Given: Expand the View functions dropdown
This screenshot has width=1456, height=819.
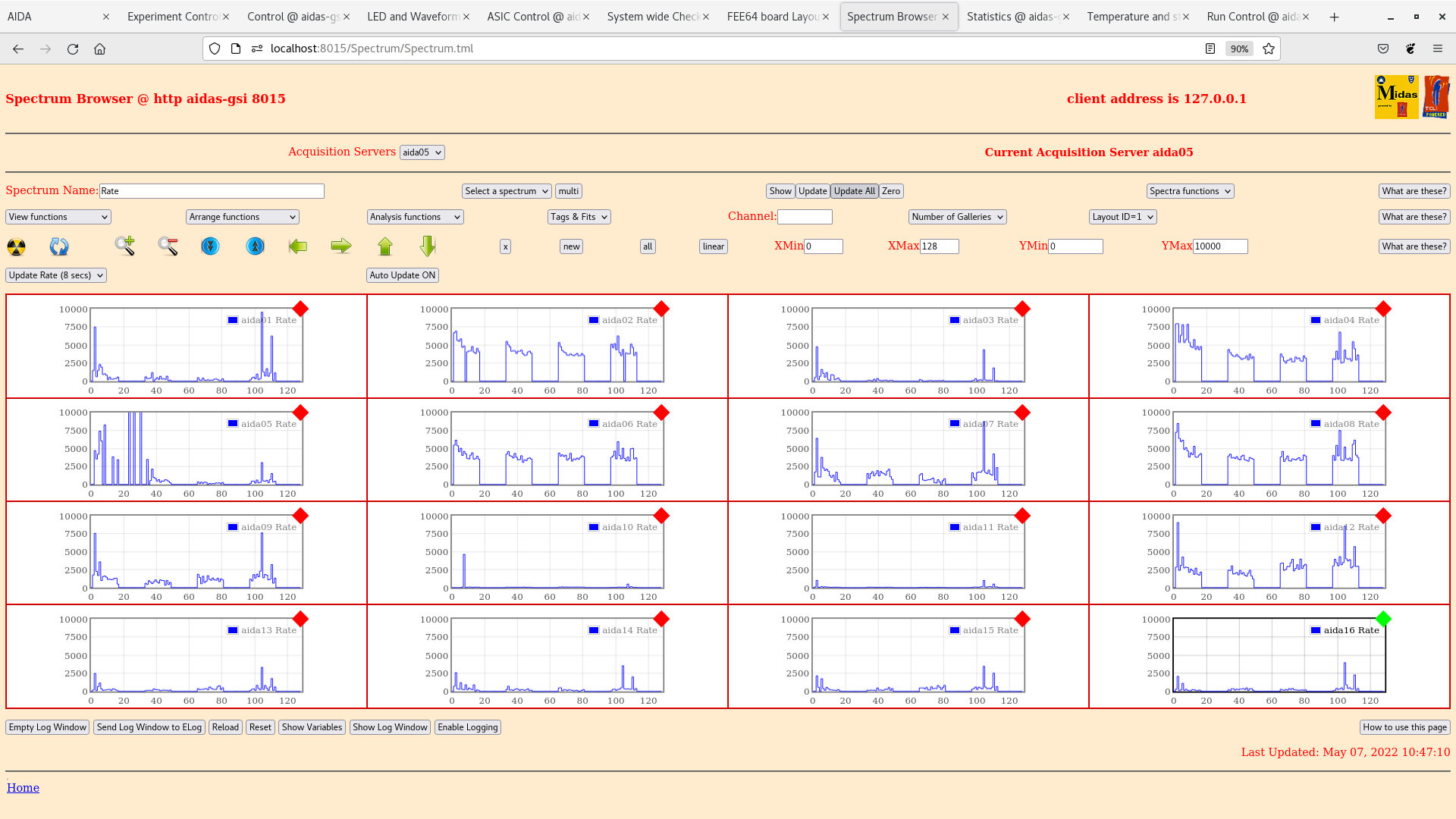Looking at the screenshot, I should coord(58,217).
